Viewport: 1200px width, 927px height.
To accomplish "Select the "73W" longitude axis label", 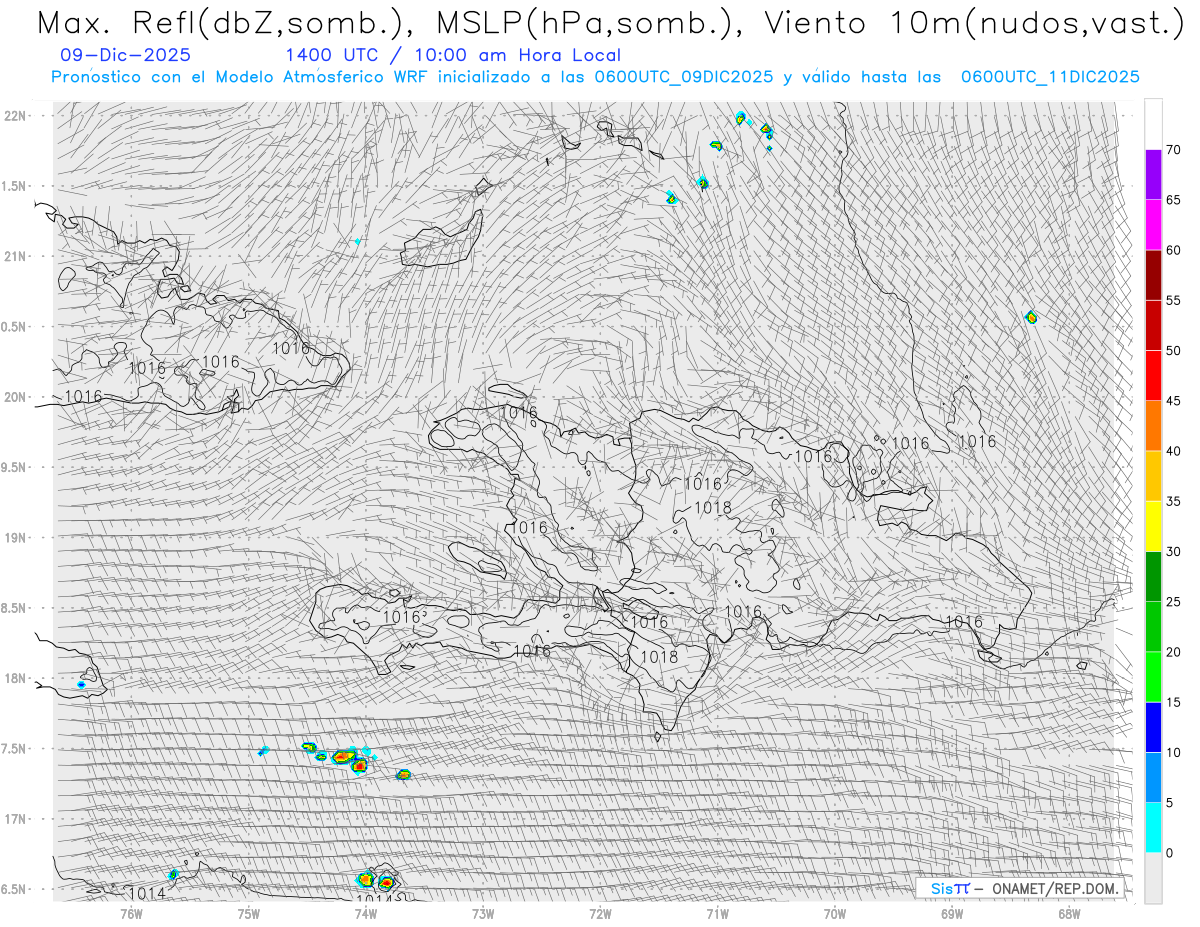I will point(483,913).
